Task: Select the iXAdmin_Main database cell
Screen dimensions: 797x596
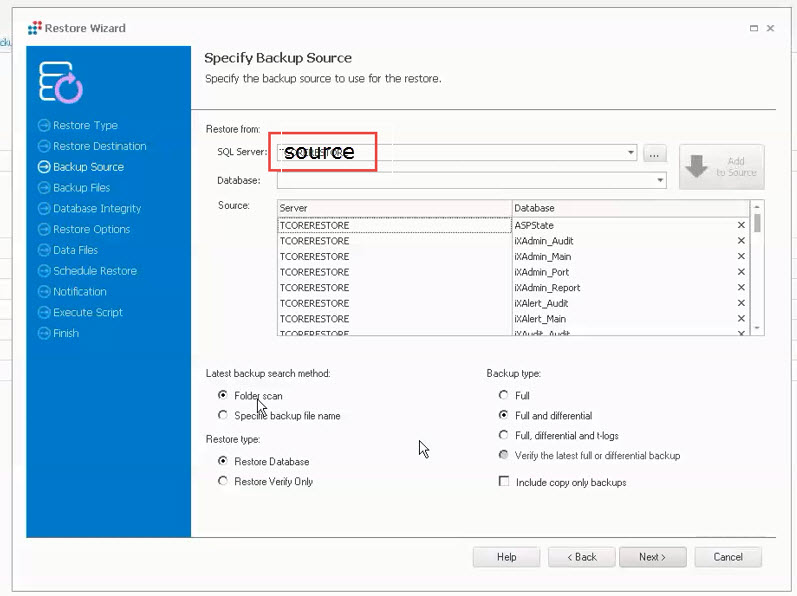Action: (624, 256)
